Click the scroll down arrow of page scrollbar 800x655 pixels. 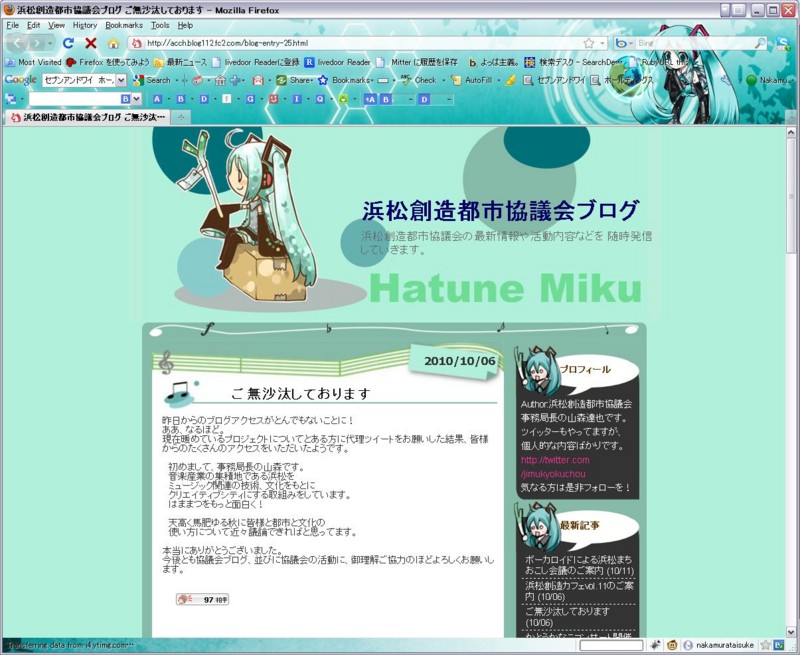coord(791,632)
